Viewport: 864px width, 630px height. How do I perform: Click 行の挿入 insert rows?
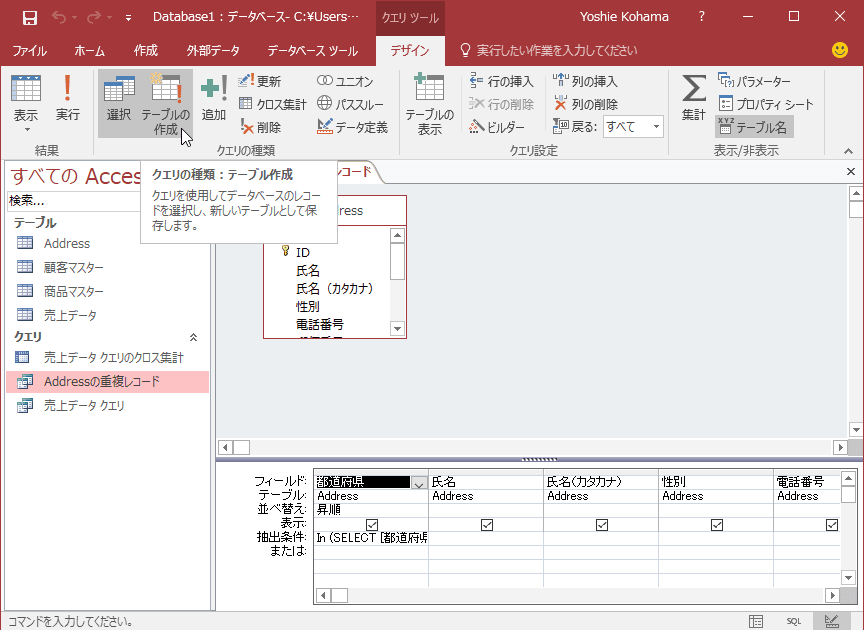pyautogui.click(x=501, y=81)
